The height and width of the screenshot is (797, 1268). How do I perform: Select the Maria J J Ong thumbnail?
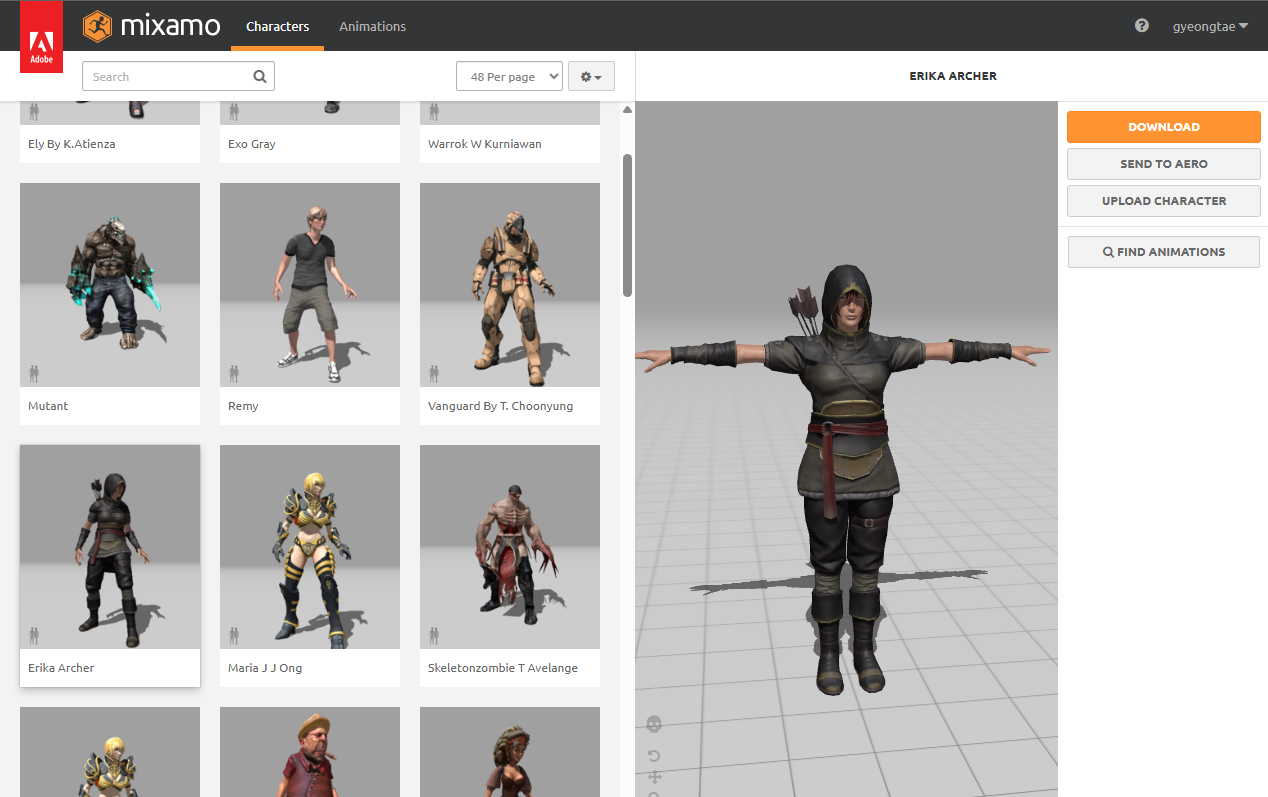point(310,547)
